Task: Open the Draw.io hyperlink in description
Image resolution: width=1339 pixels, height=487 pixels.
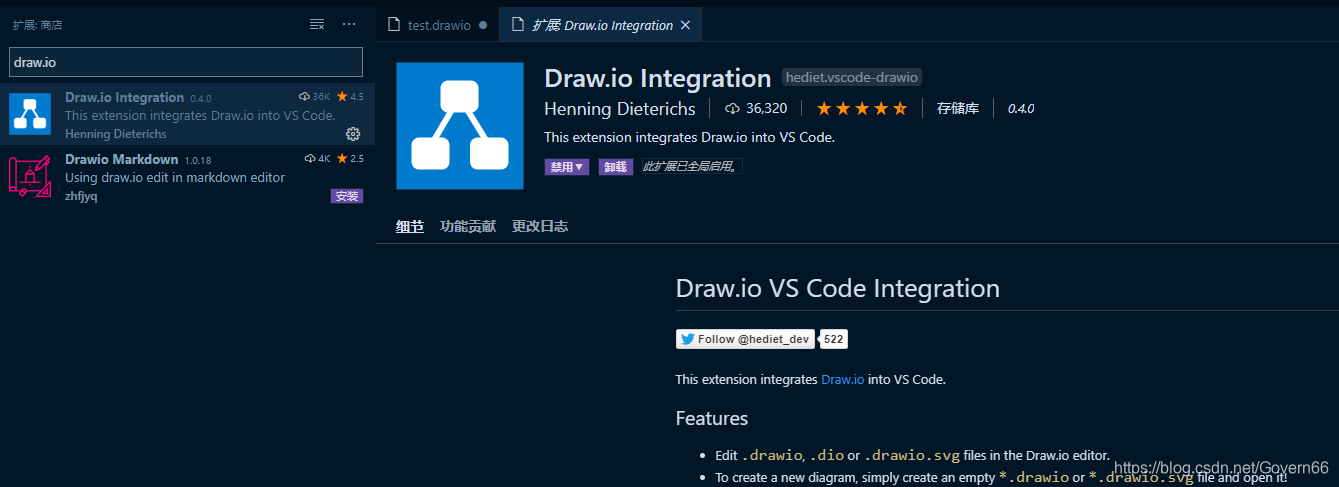Action: 842,380
